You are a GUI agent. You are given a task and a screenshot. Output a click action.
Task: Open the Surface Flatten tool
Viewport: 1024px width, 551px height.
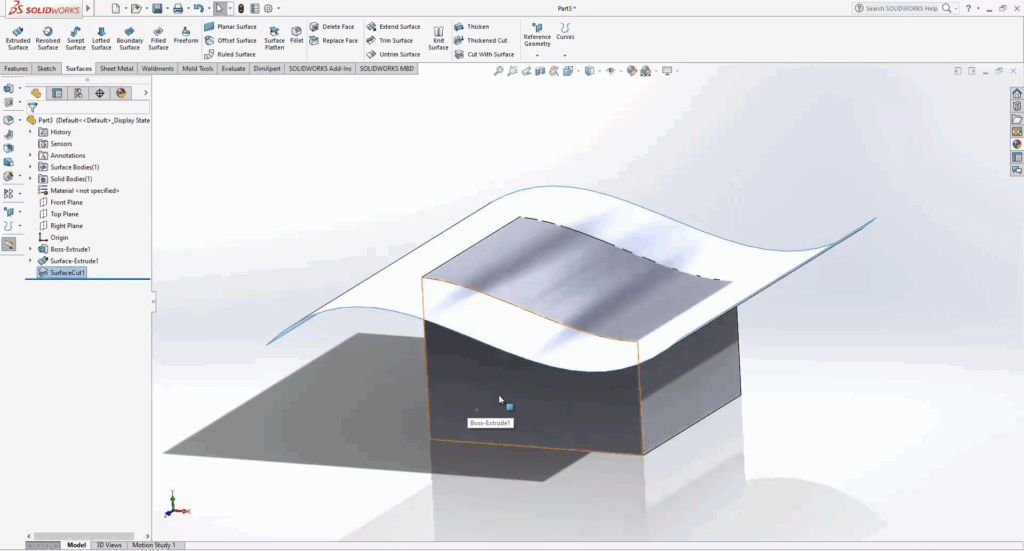[274, 38]
